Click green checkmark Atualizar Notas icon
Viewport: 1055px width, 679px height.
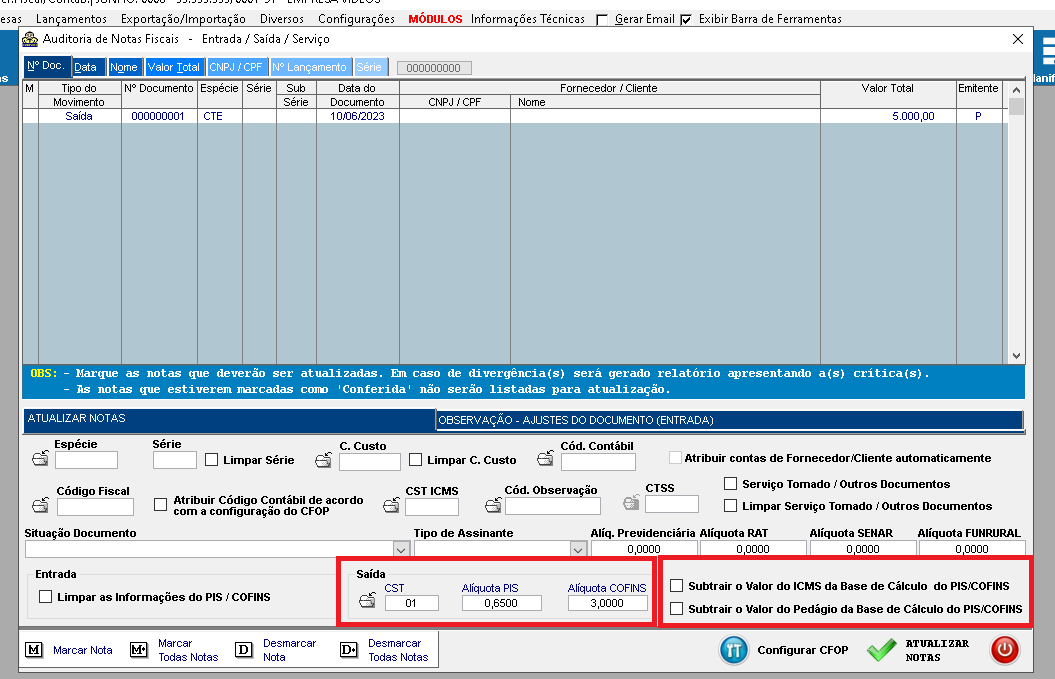881,650
